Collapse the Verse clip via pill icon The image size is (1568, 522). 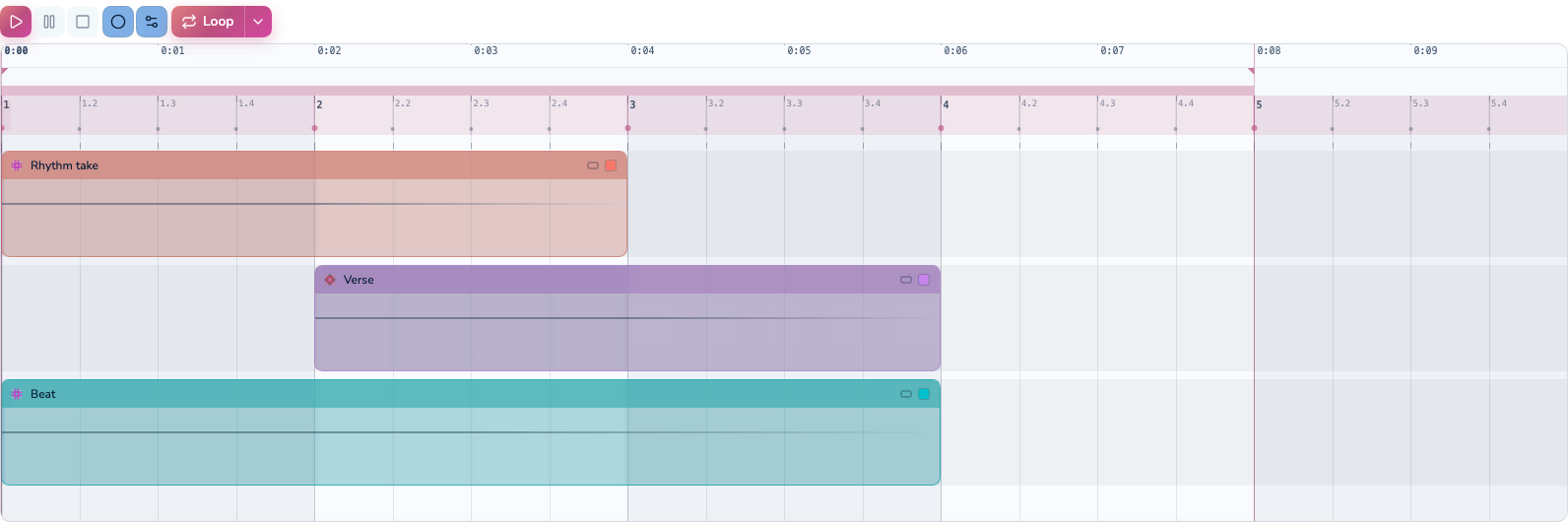[x=906, y=280]
